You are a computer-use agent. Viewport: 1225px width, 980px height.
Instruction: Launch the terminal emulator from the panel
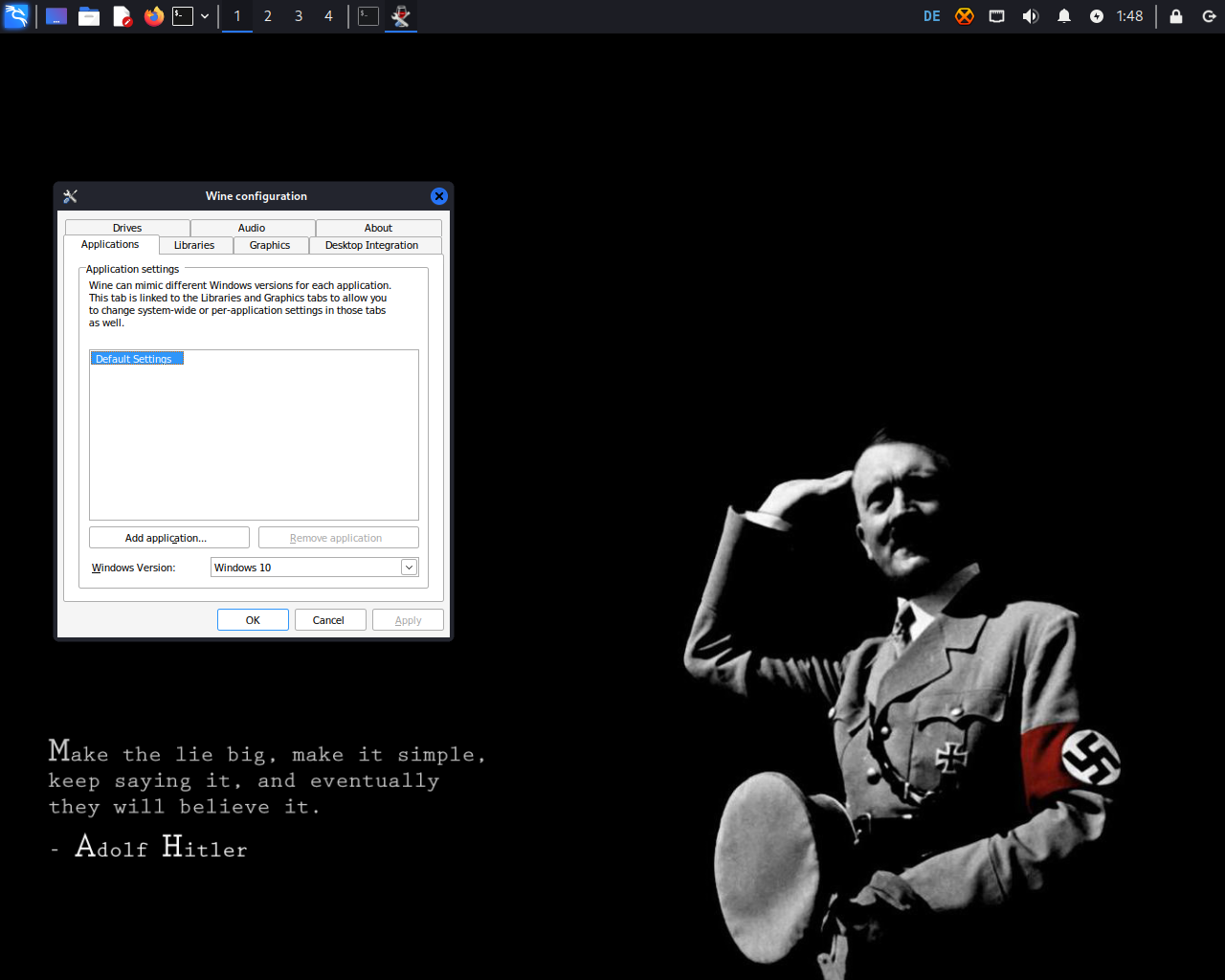coord(183,16)
